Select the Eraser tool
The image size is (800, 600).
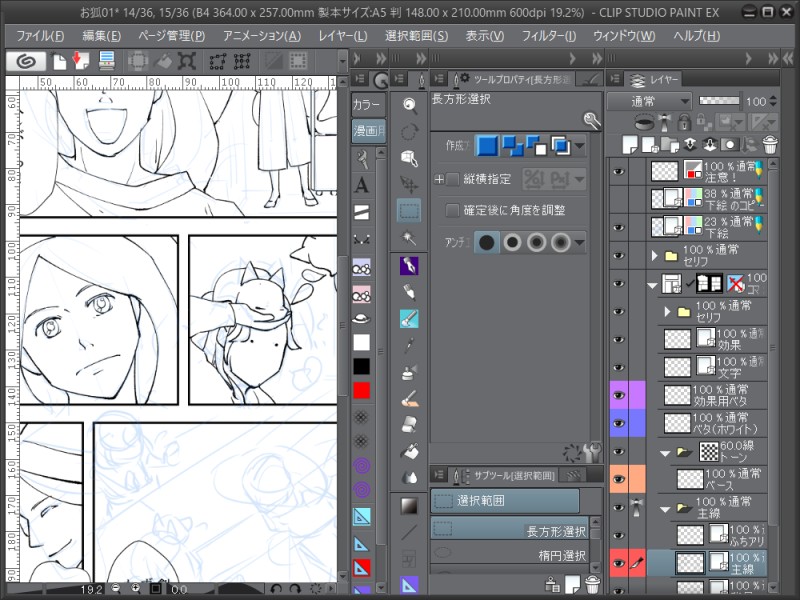(409, 424)
